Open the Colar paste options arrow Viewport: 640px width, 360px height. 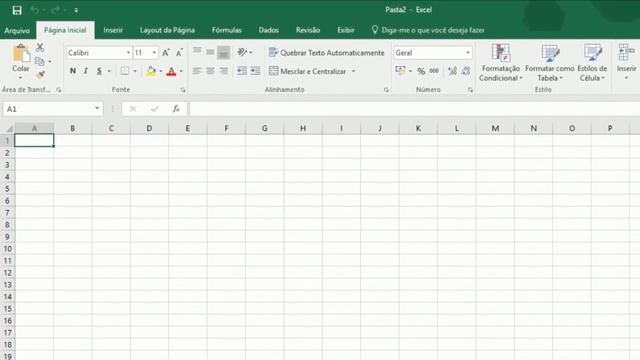[x=20, y=78]
